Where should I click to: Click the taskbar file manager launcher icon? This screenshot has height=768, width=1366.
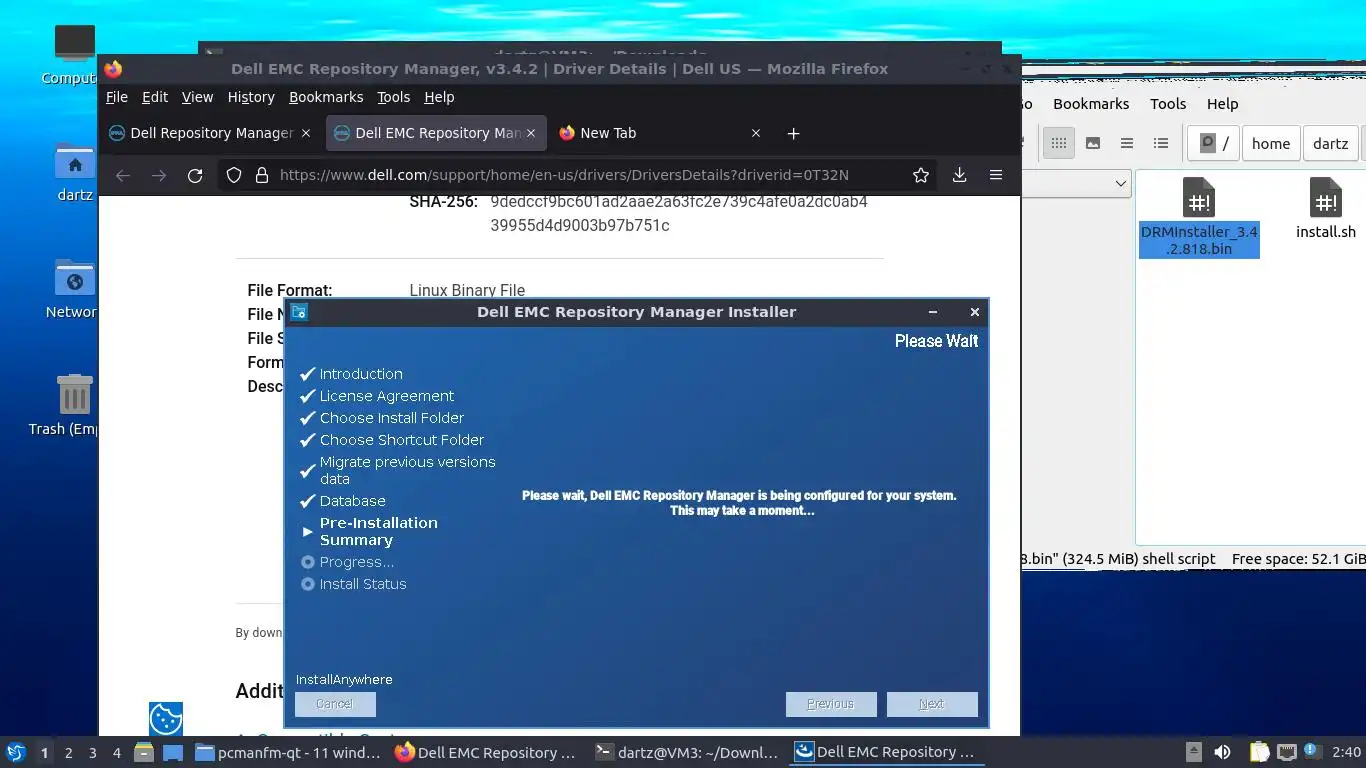click(x=144, y=753)
